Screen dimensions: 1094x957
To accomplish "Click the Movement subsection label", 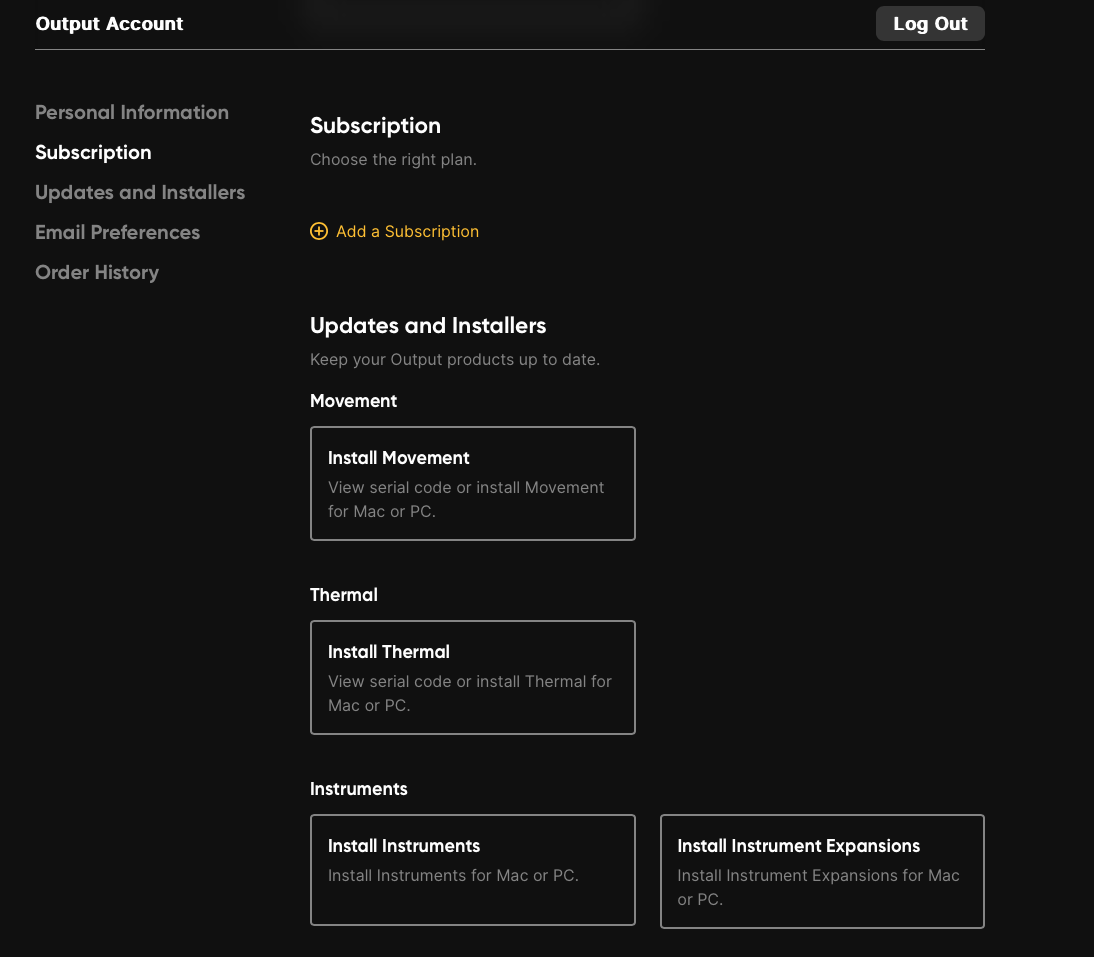I will [x=354, y=401].
